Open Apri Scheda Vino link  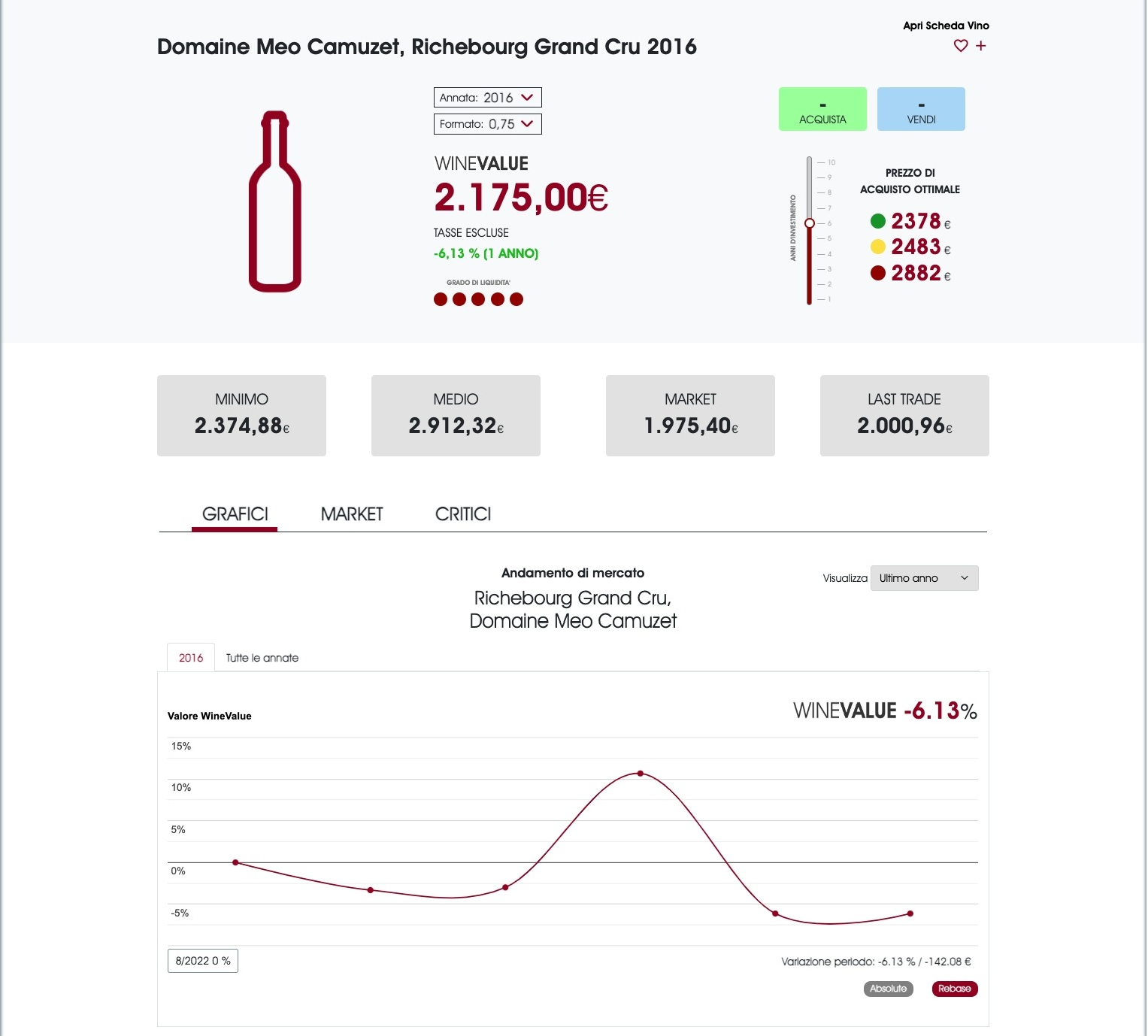pyautogui.click(x=946, y=26)
